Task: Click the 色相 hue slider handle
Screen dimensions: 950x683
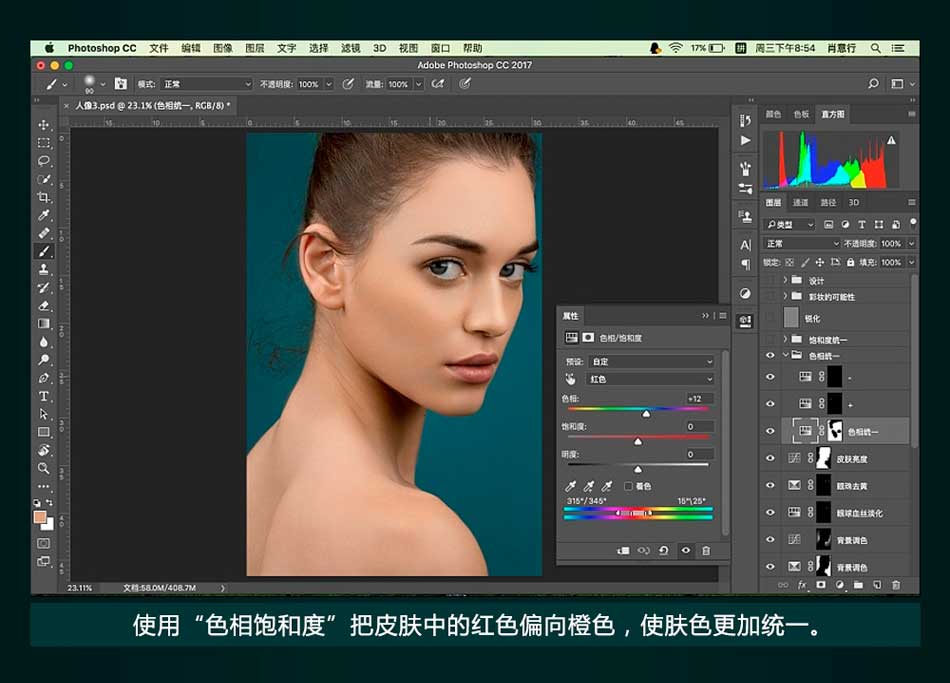Action: pos(646,412)
